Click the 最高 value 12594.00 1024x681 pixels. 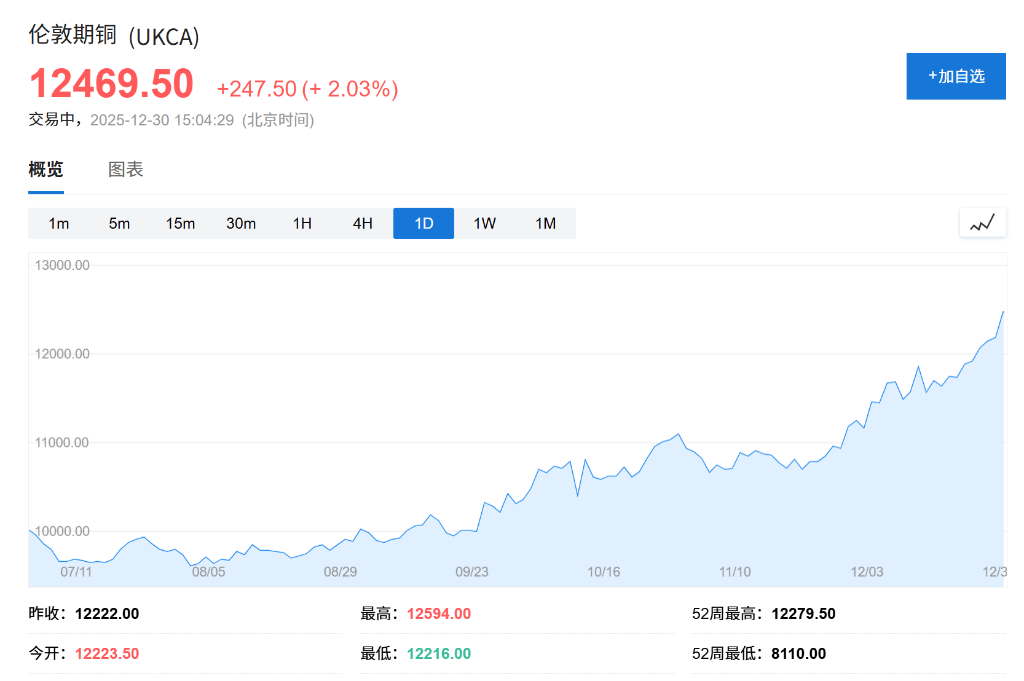440,613
